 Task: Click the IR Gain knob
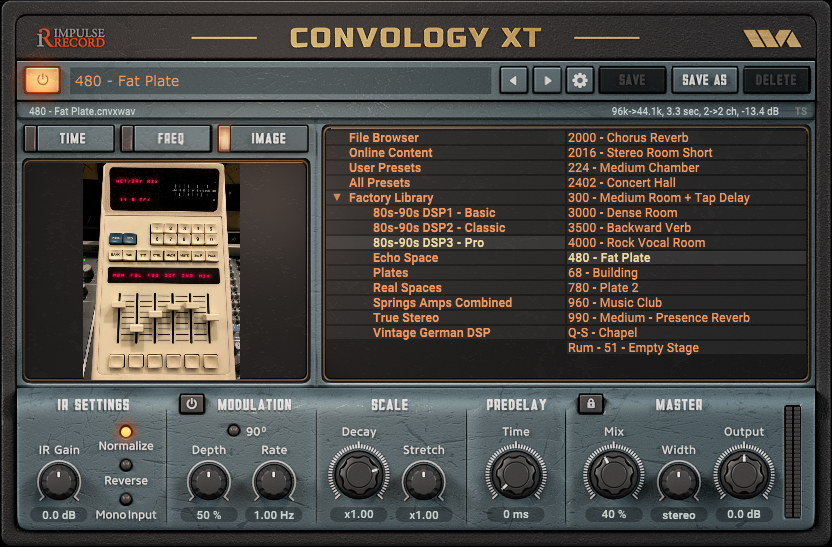[x=58, y=481]
